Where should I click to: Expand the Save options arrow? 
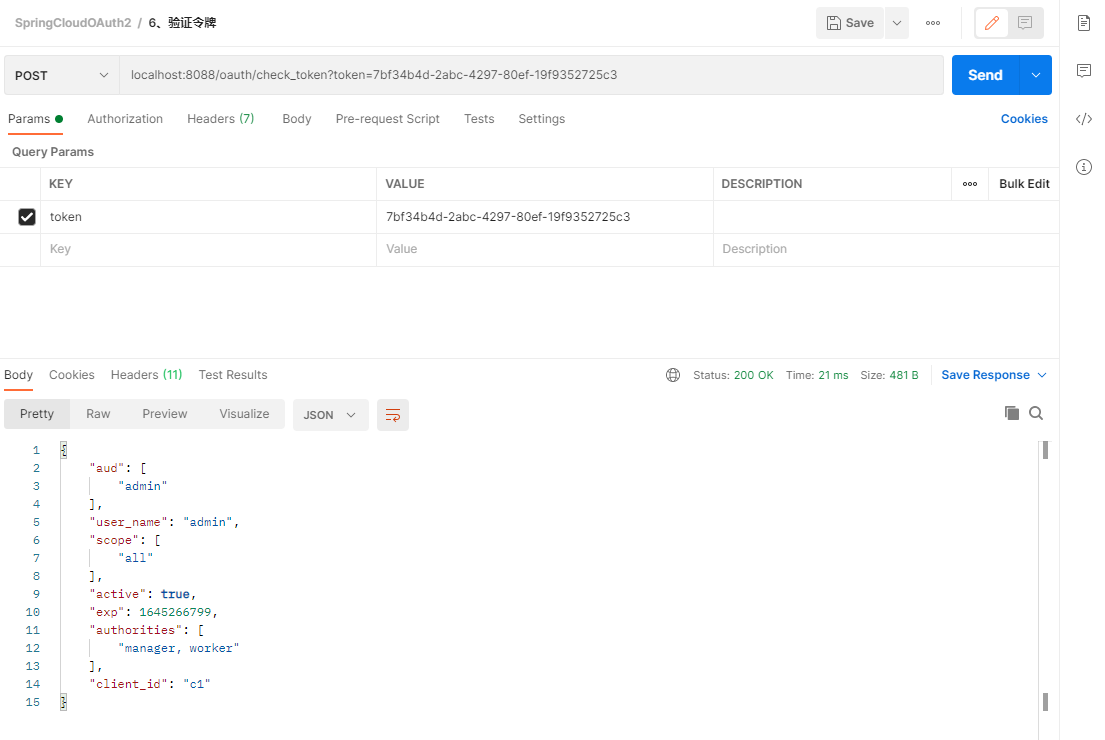pyautogui.click(x=896, y=23)
